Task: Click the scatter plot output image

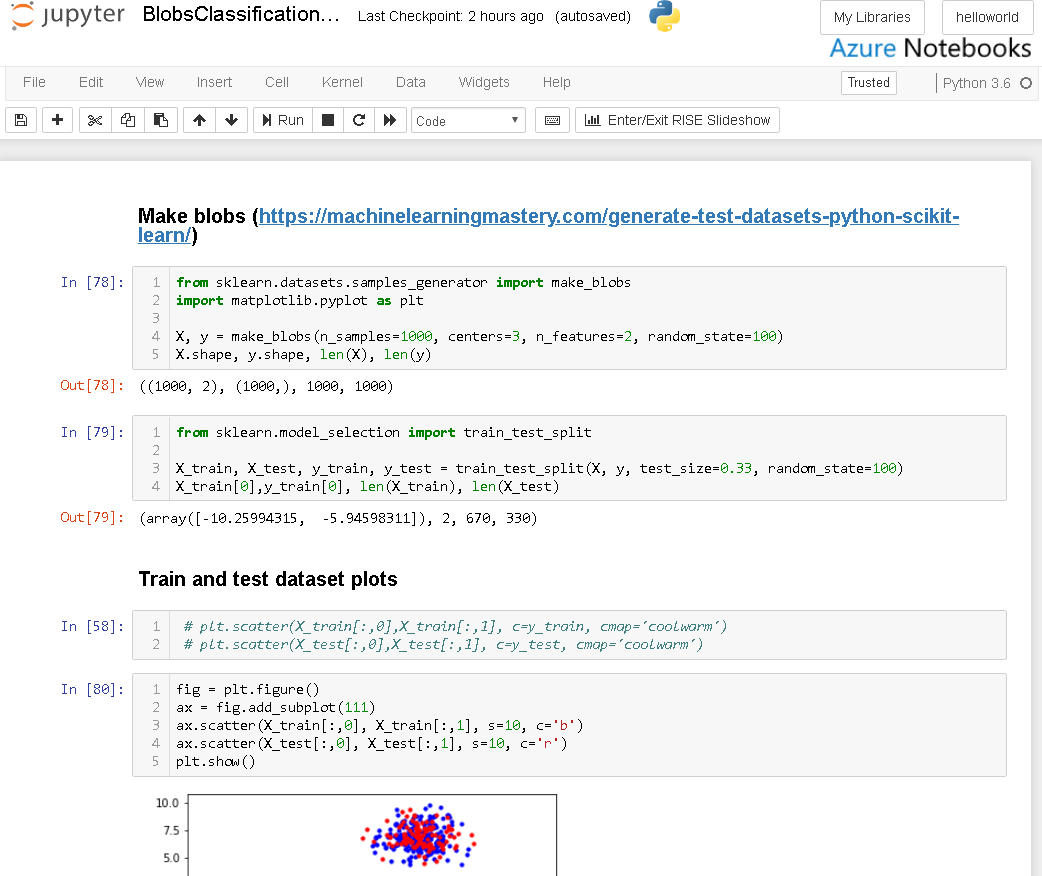Action: click(356, 835)
